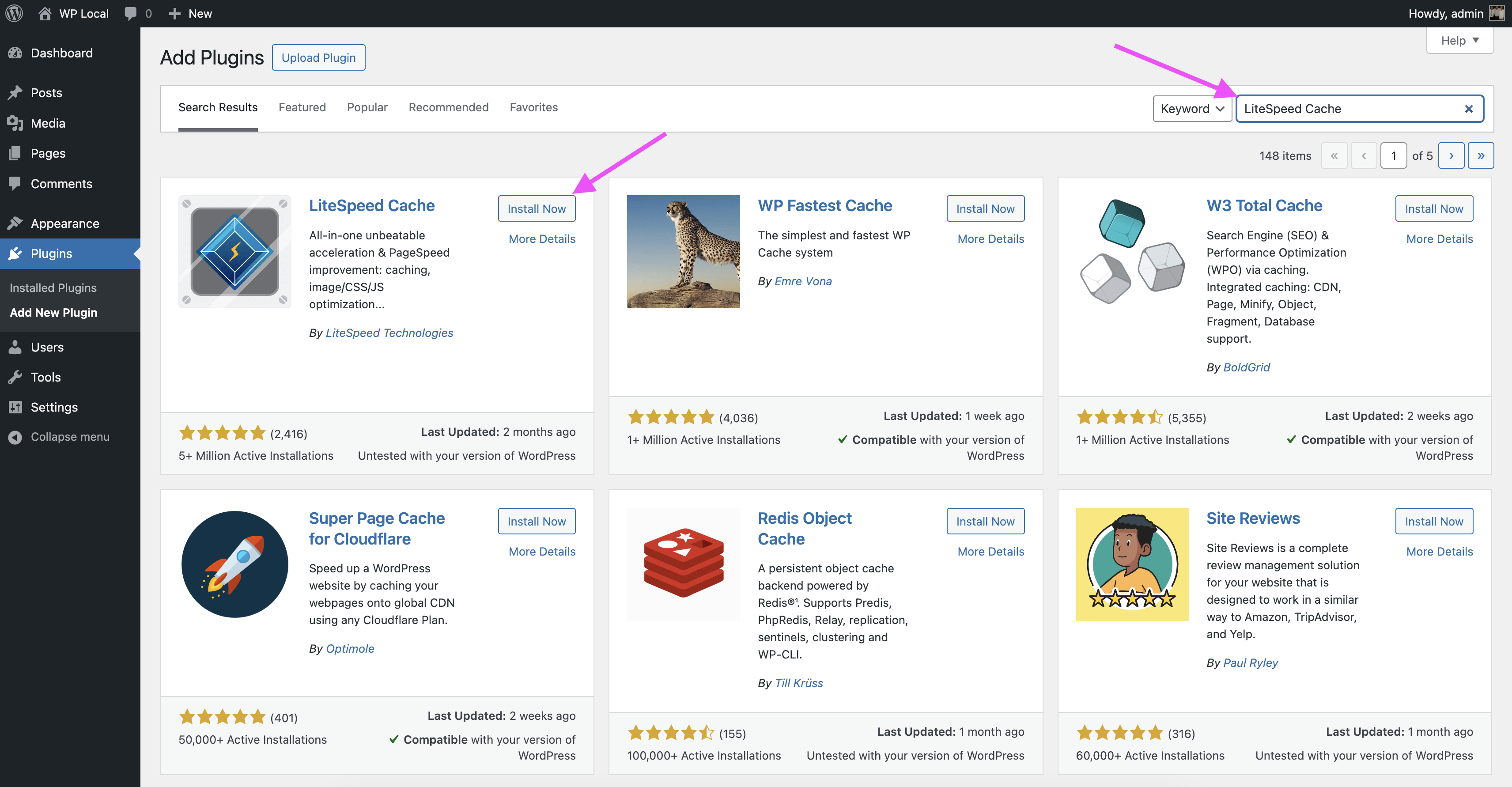Open the comments bubble icon in admin bar

coord(130,13)
